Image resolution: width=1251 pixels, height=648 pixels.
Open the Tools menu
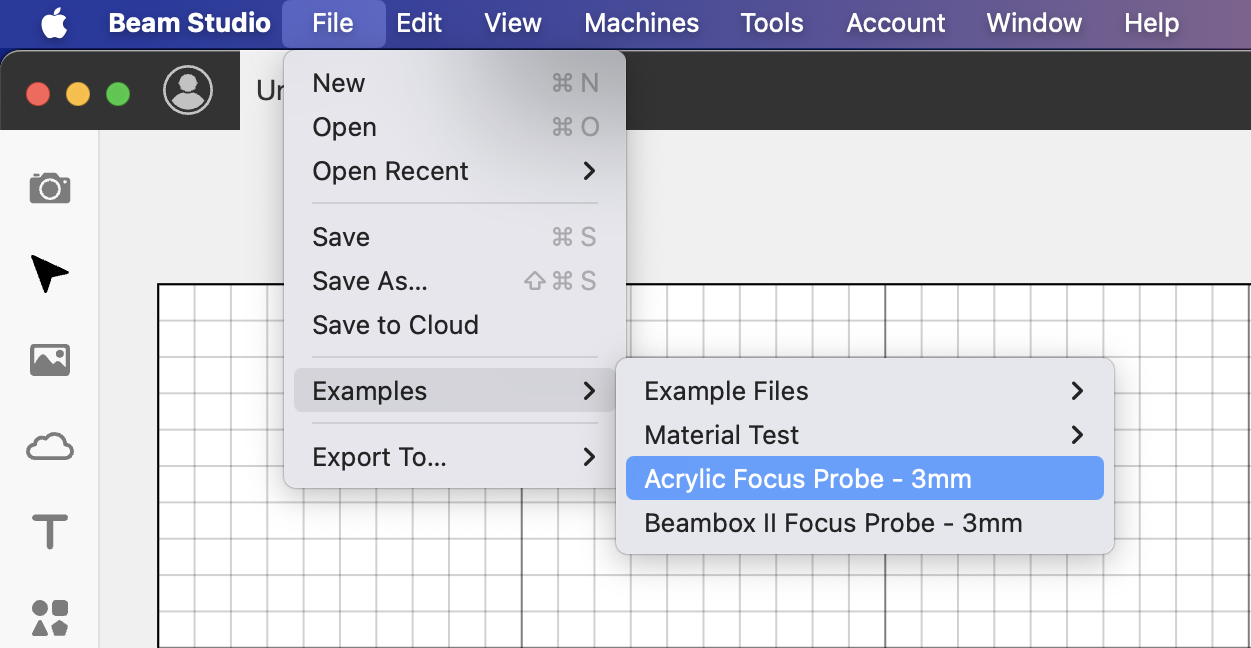(772, 23)
